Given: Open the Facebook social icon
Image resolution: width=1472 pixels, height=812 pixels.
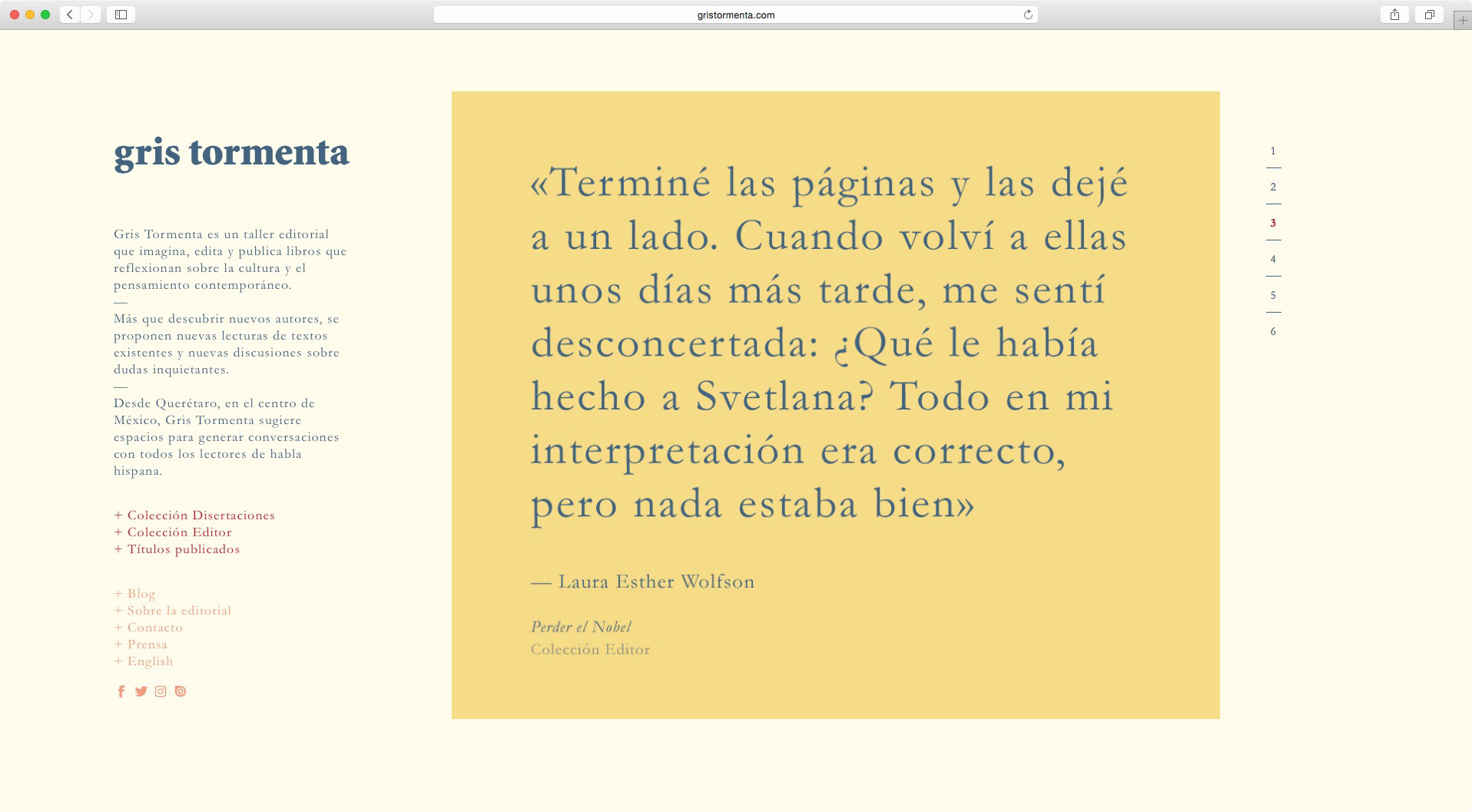Looking at the screenshot, I should coord(121,691).
